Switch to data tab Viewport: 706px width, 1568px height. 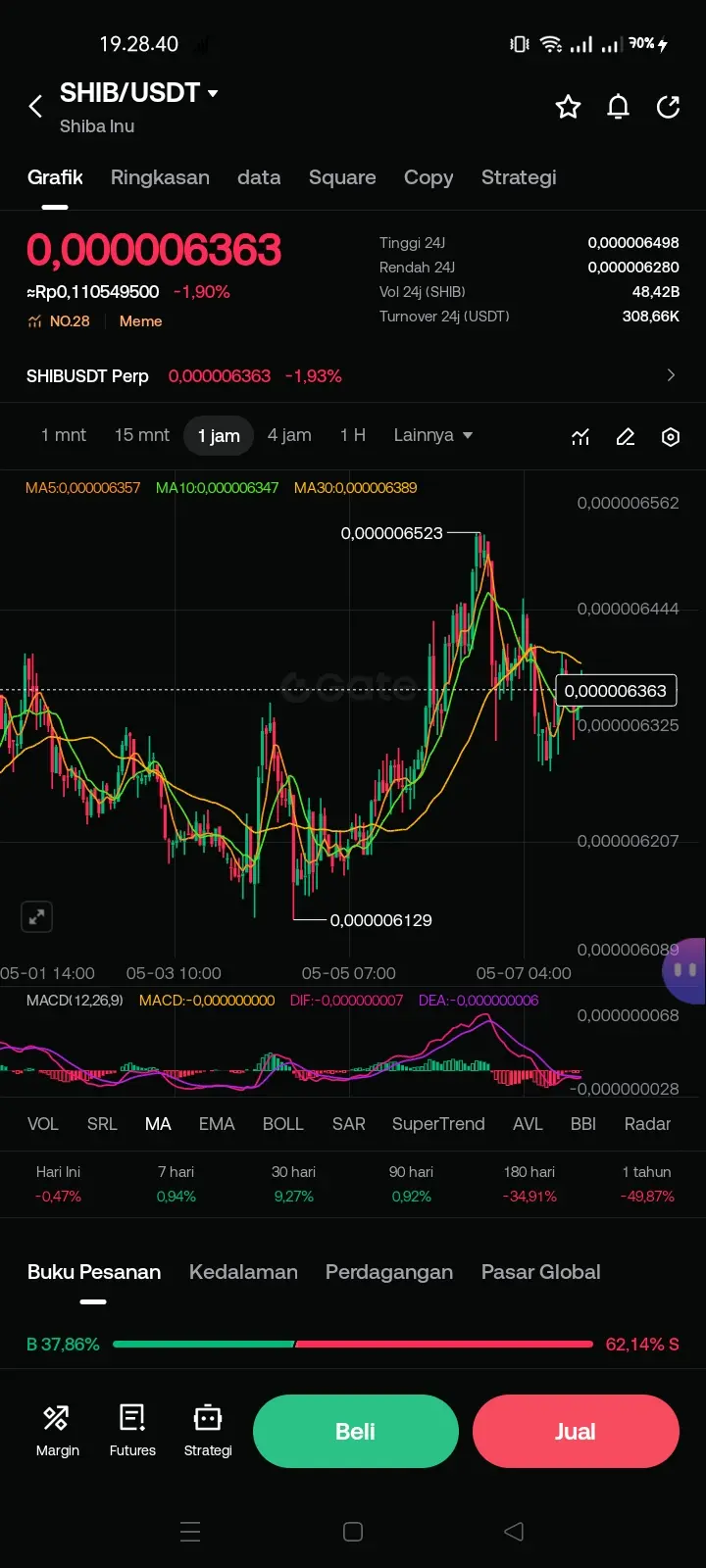click(259, 177)
